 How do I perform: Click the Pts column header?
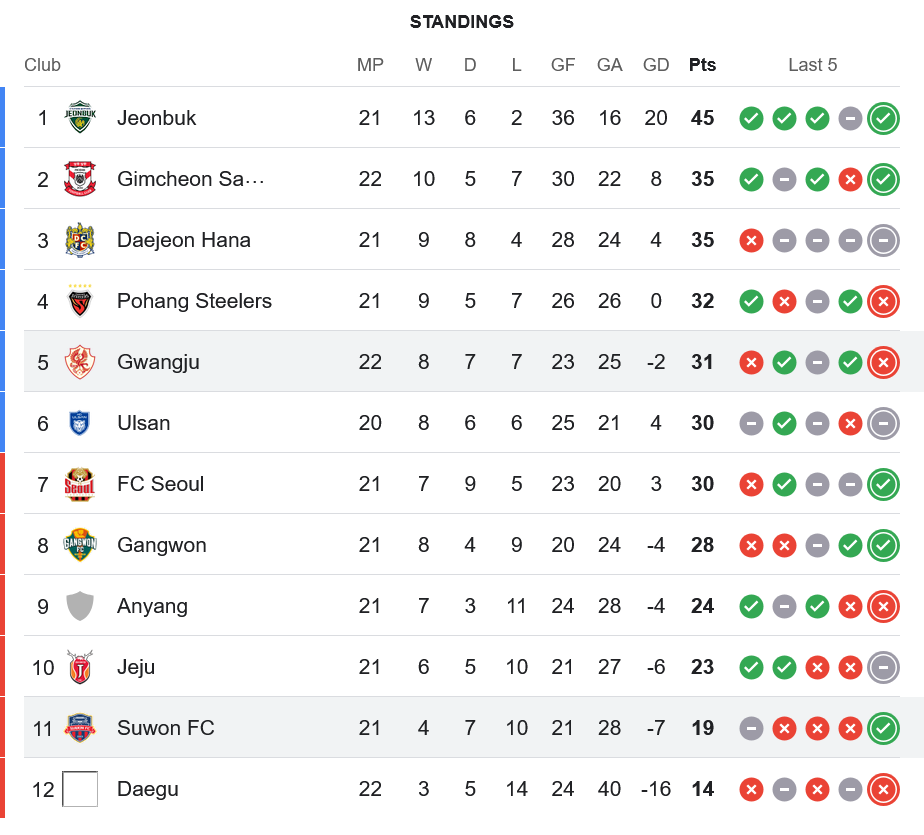[703, 65]
